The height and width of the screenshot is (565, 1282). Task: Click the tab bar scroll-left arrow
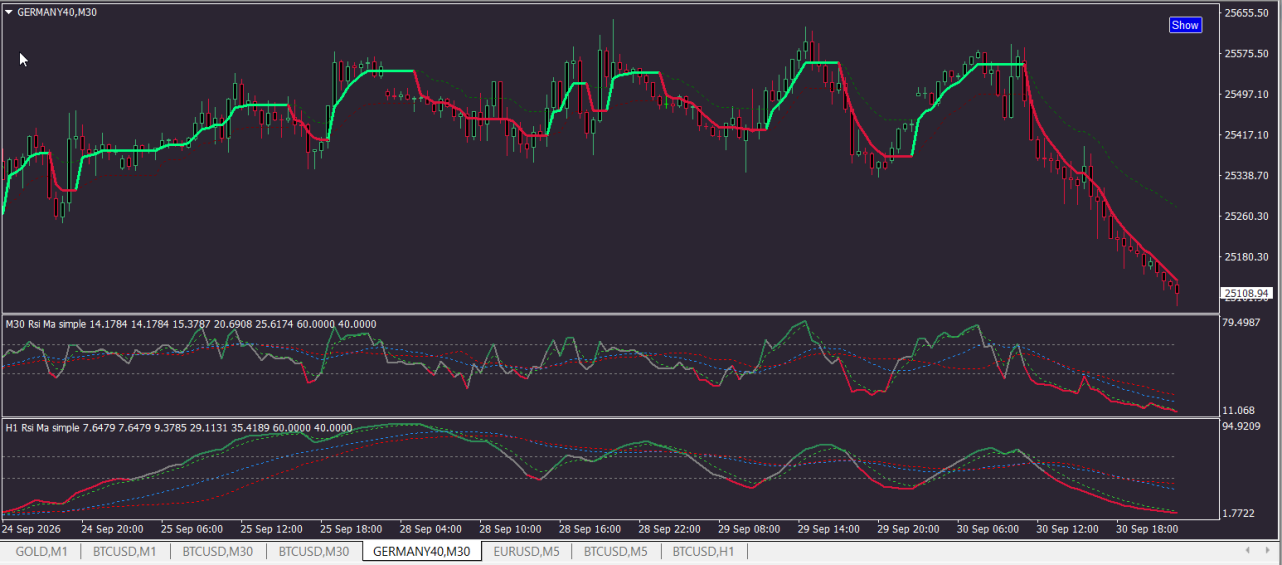point(1246,551)
